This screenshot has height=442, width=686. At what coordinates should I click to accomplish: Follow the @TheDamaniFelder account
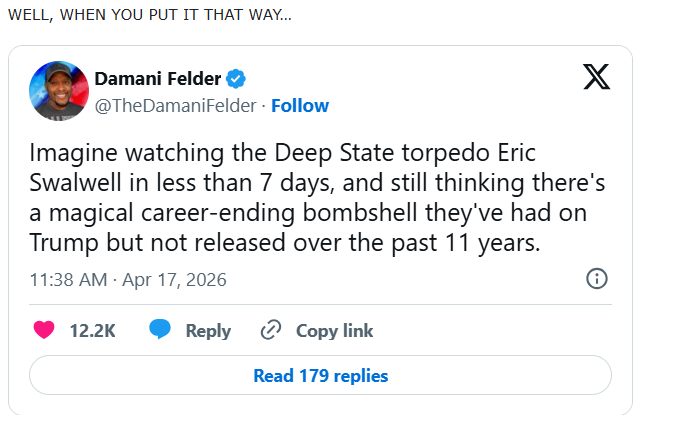(x=300, y=105)
